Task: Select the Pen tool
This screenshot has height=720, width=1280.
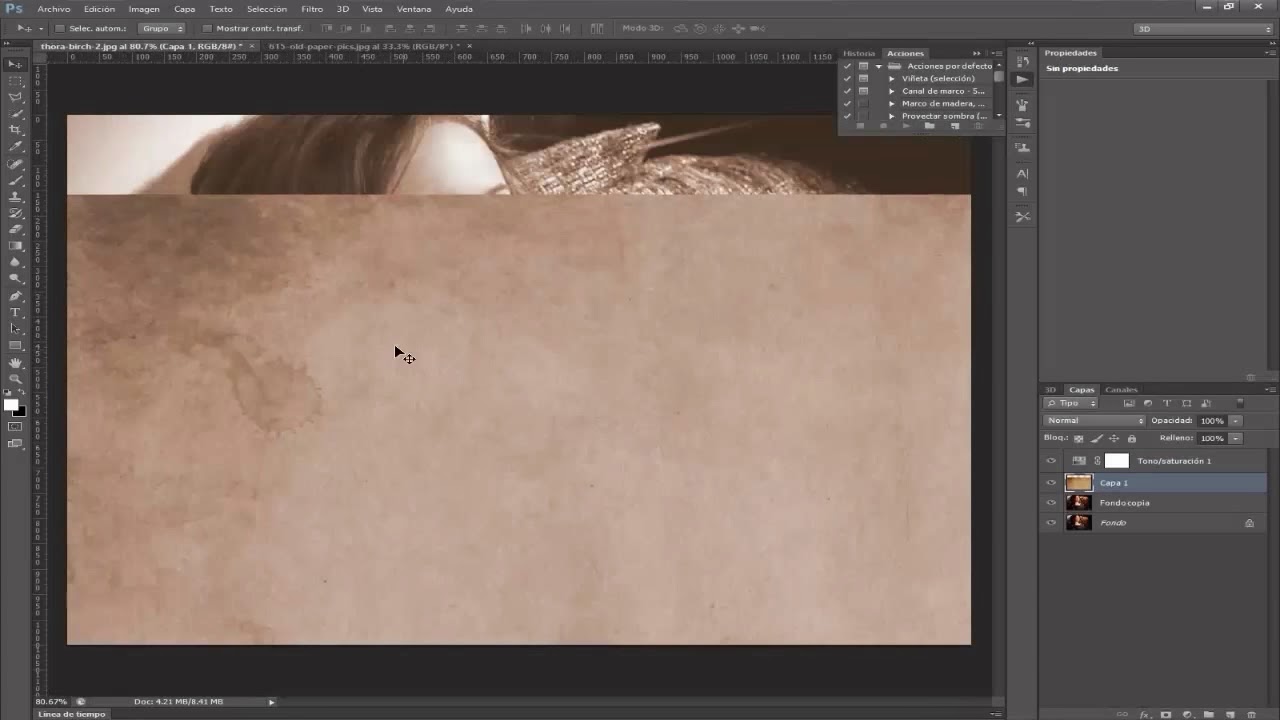Action: point(15,296)
